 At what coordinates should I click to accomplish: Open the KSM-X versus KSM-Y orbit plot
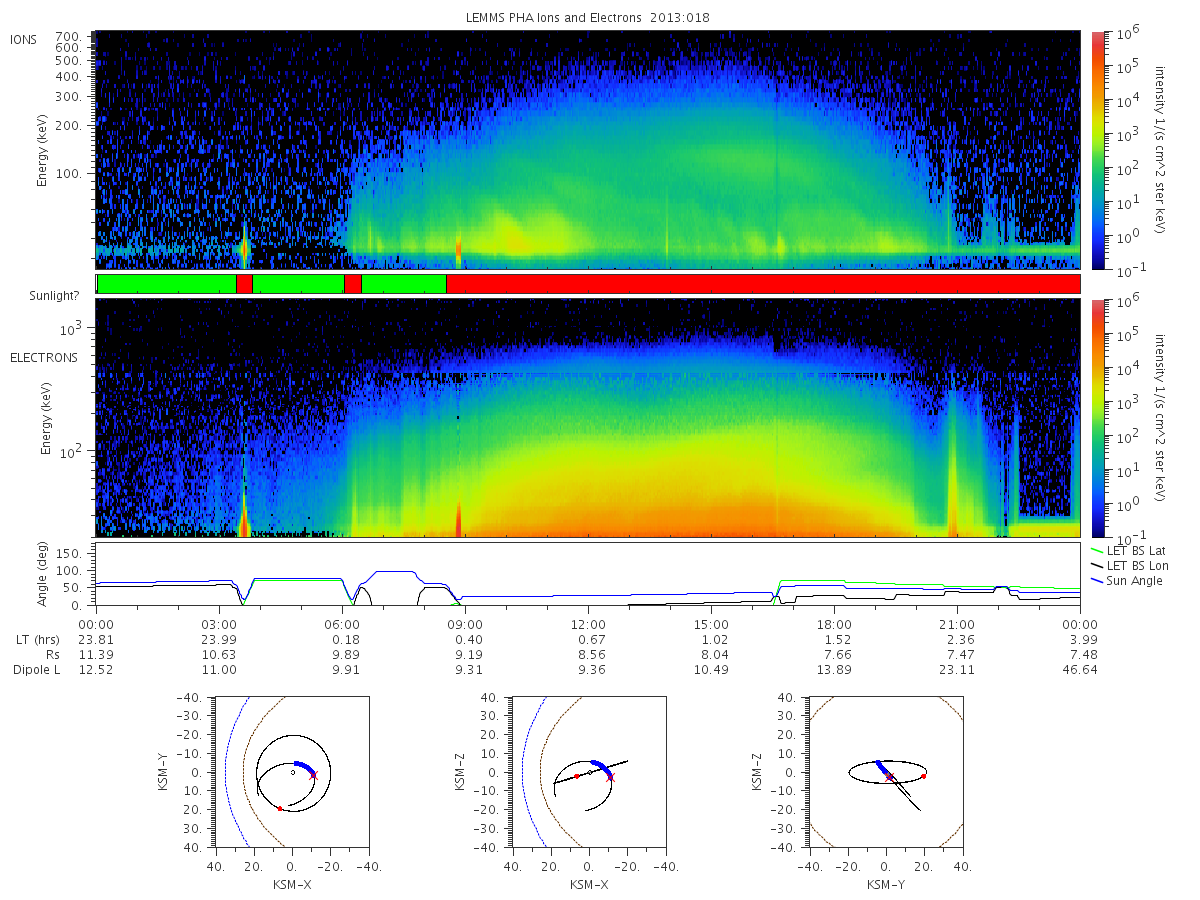click(x=292, y=772)
